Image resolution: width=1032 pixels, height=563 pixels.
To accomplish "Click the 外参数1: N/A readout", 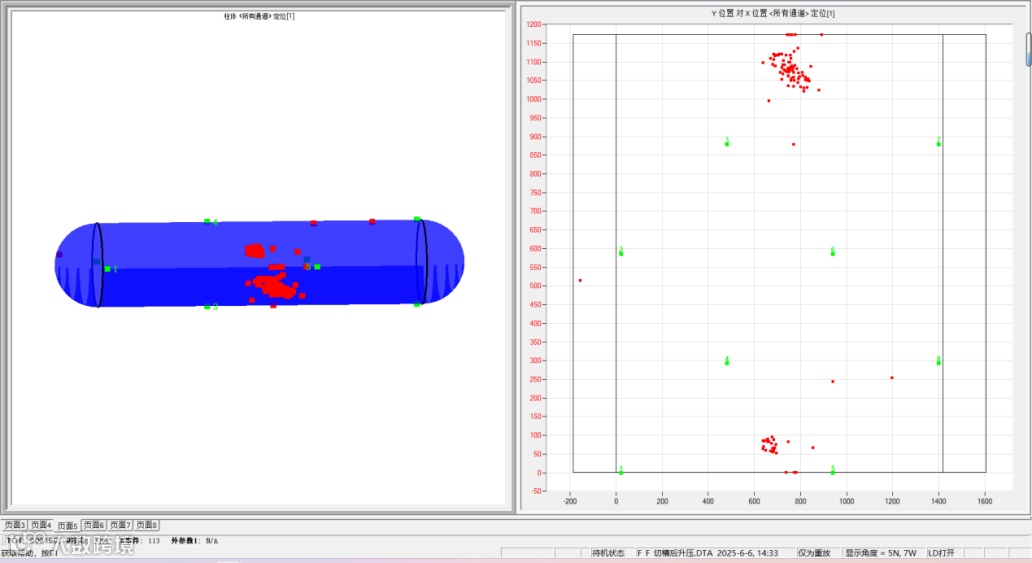I will click(194, 541).
